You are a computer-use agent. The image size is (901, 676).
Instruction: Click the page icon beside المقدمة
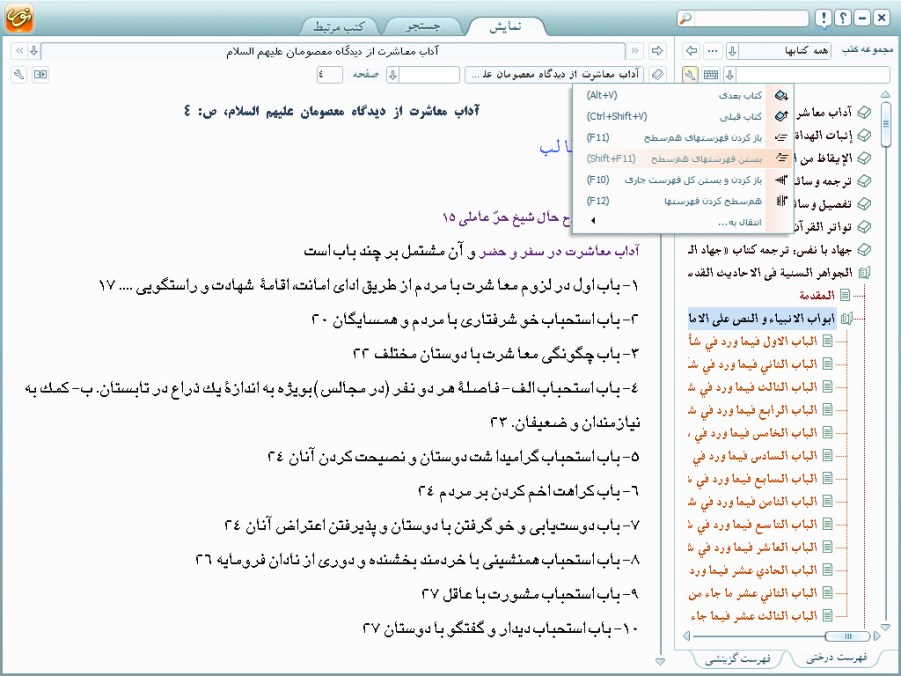coord(845,295)
